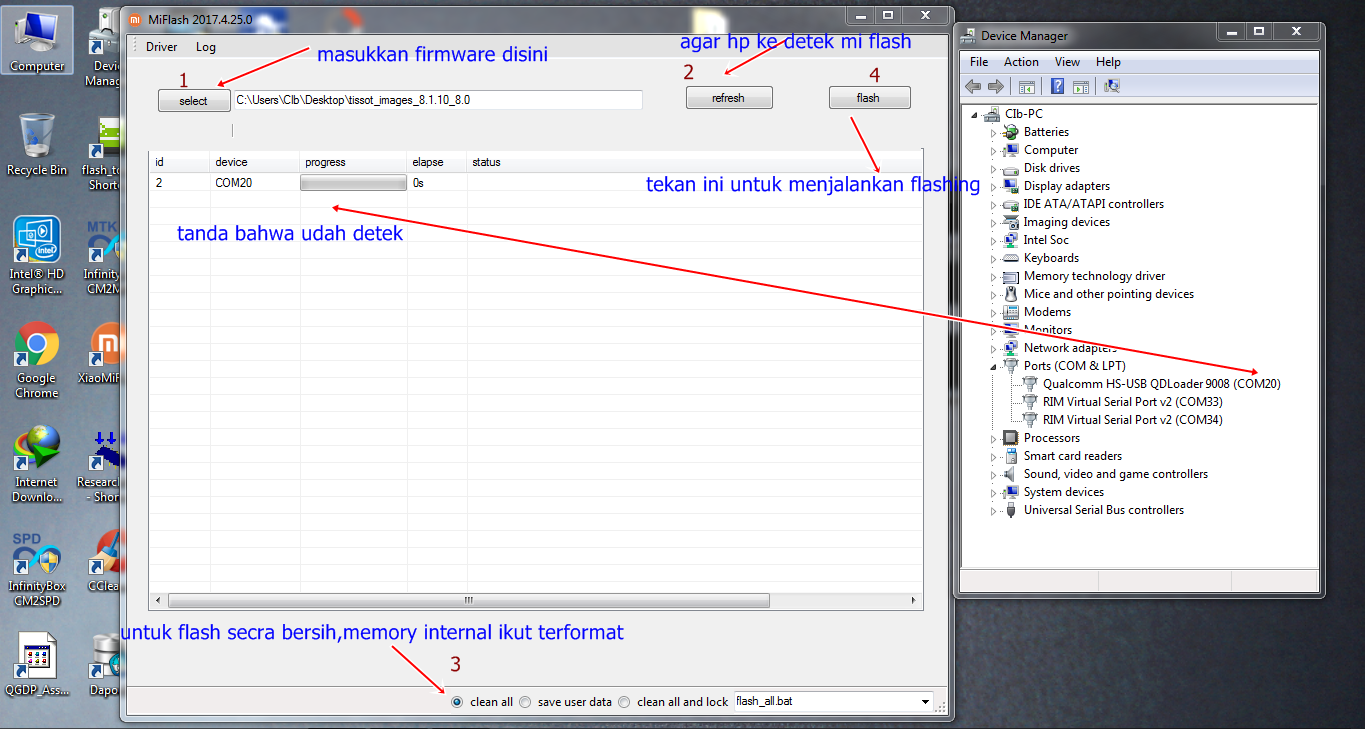
Task: Click the 'status' column header
Action: [x=487, y=162]
